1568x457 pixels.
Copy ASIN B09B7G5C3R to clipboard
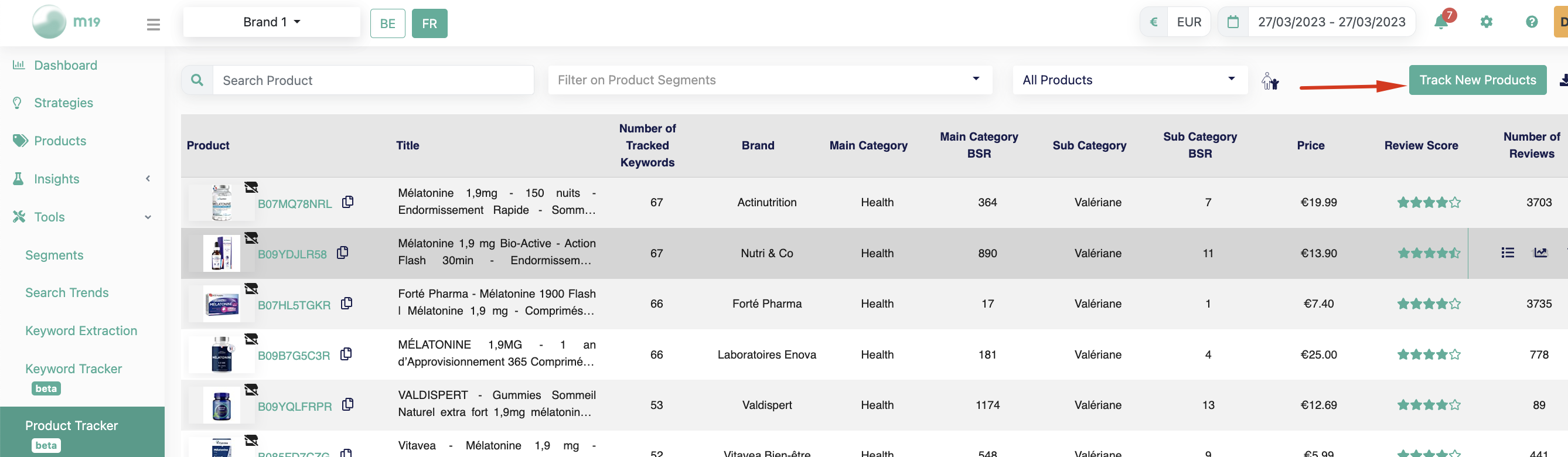(x=346, y=353)
